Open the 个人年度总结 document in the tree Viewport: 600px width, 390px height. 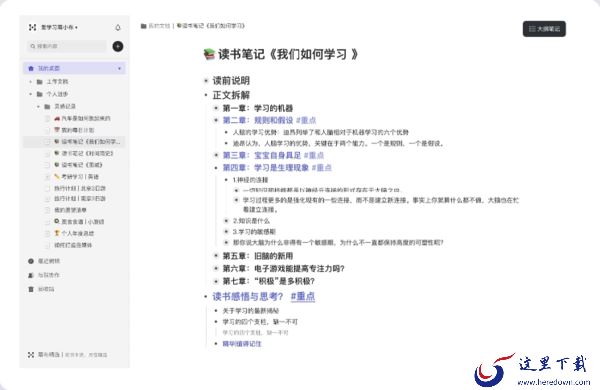click(x=78, y=233)
